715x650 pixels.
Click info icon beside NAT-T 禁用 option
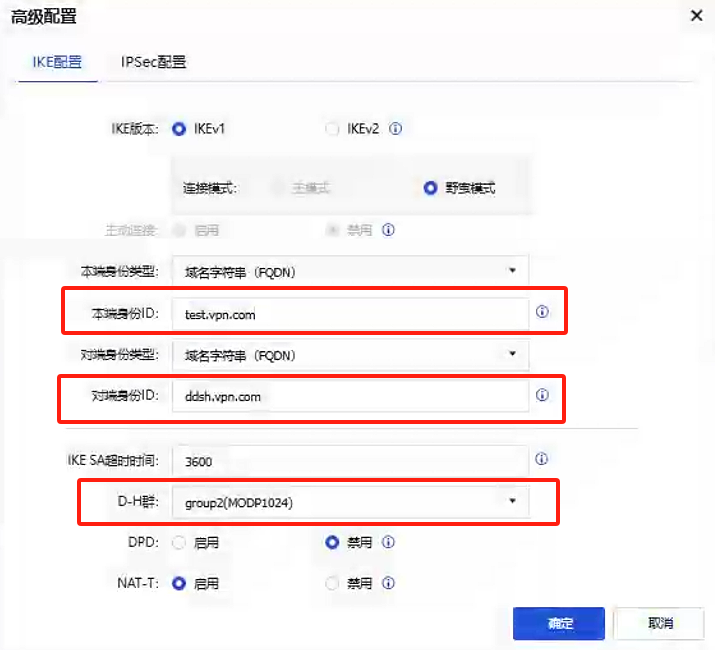pos(388,583)
